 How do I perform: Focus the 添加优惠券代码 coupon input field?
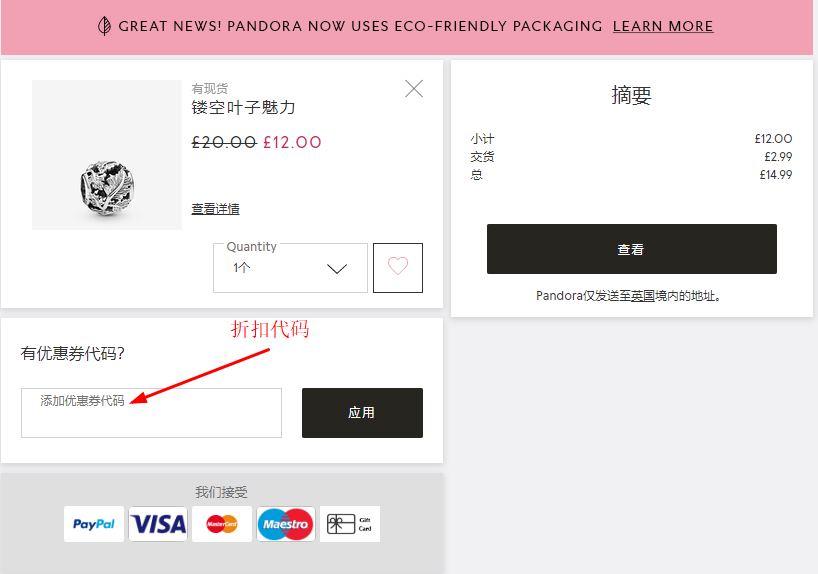tap(151, 413)
